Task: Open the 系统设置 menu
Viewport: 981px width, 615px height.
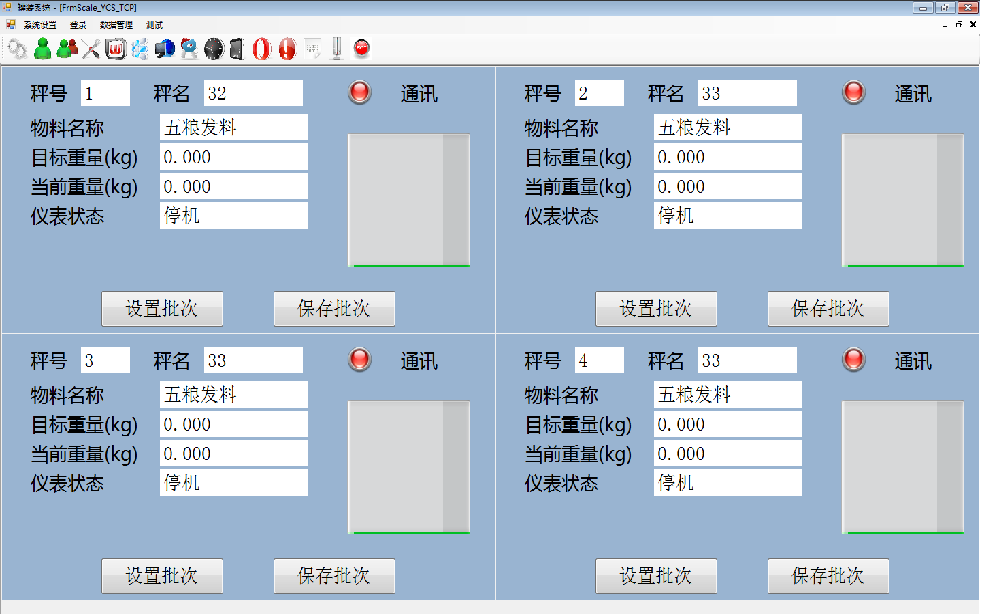Action: [x=39, y=25]
